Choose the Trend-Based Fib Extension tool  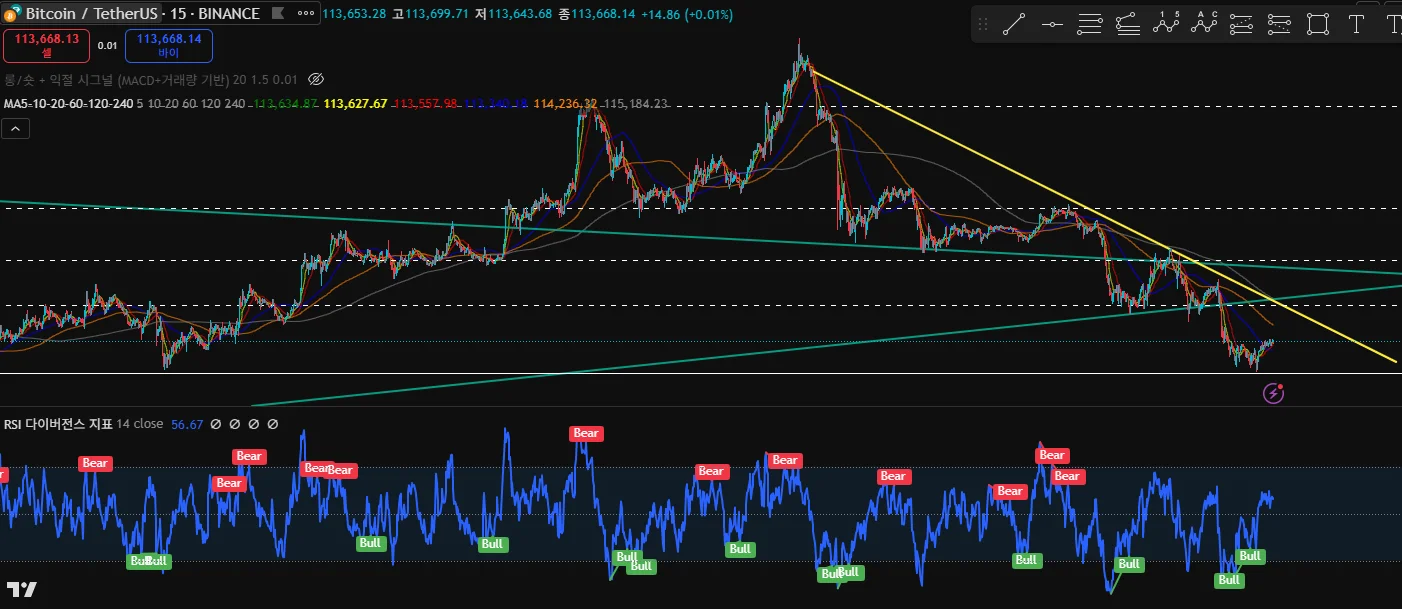1128,25
